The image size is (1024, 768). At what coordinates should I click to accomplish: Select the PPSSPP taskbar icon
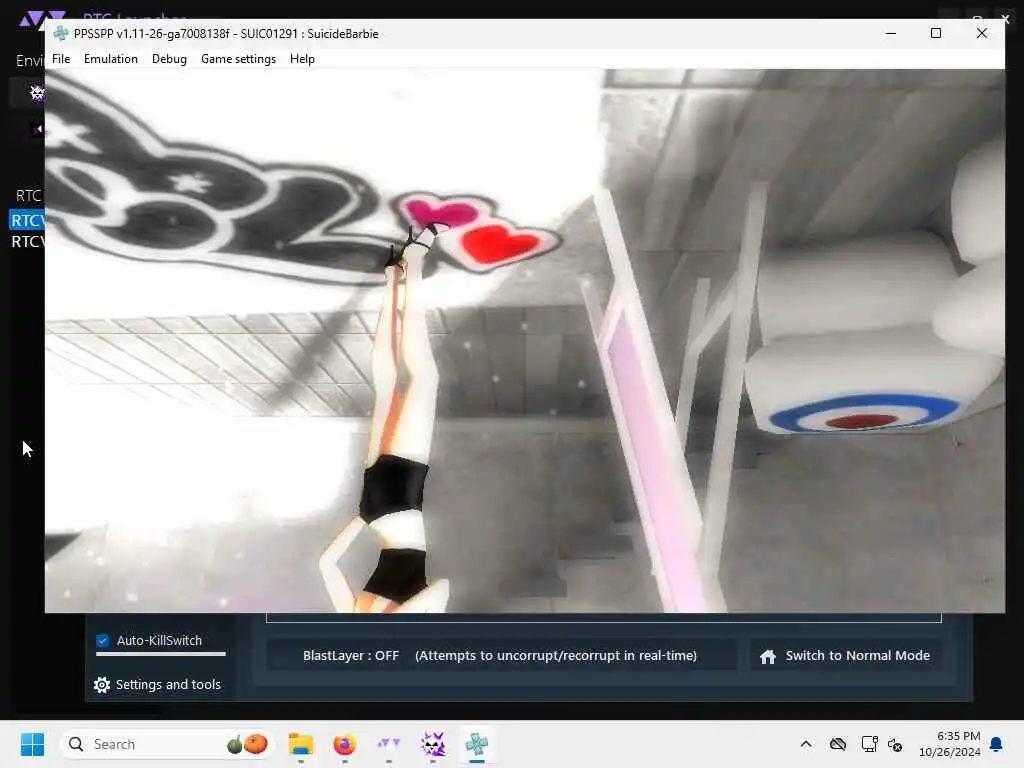[x=477, y=744]
